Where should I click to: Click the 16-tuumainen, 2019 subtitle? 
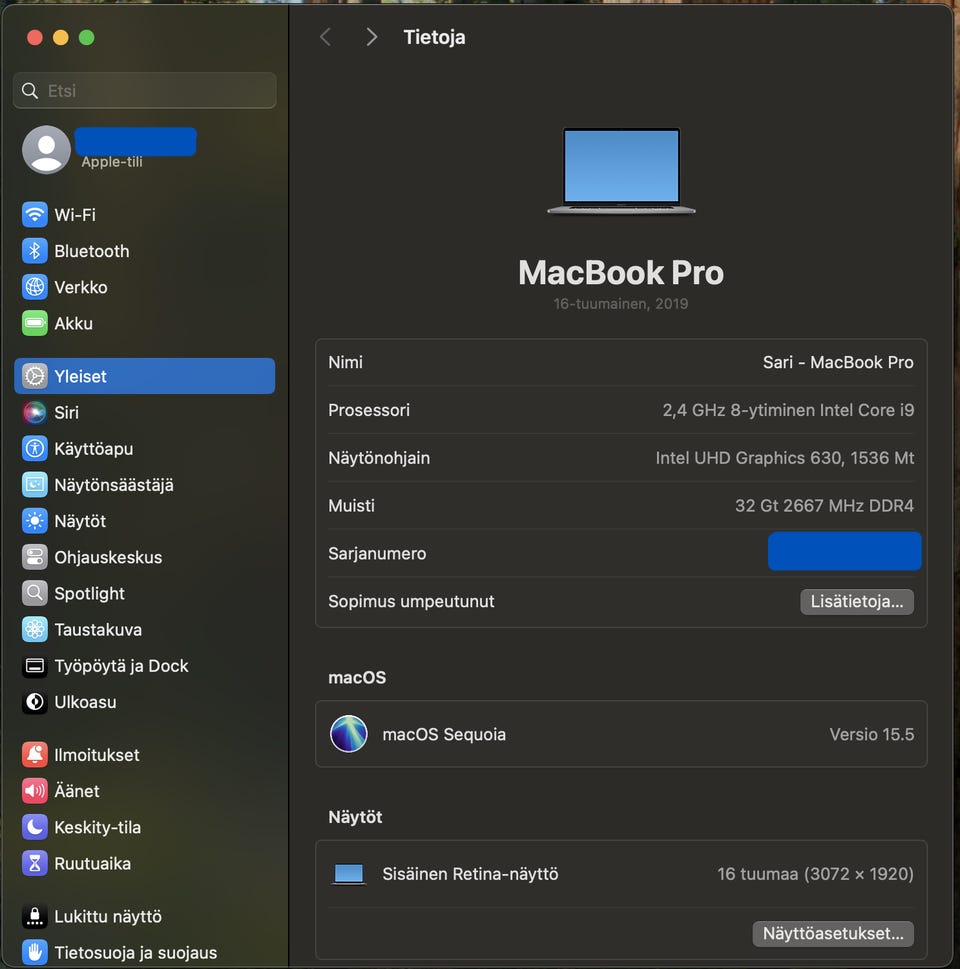pos(621,303)
